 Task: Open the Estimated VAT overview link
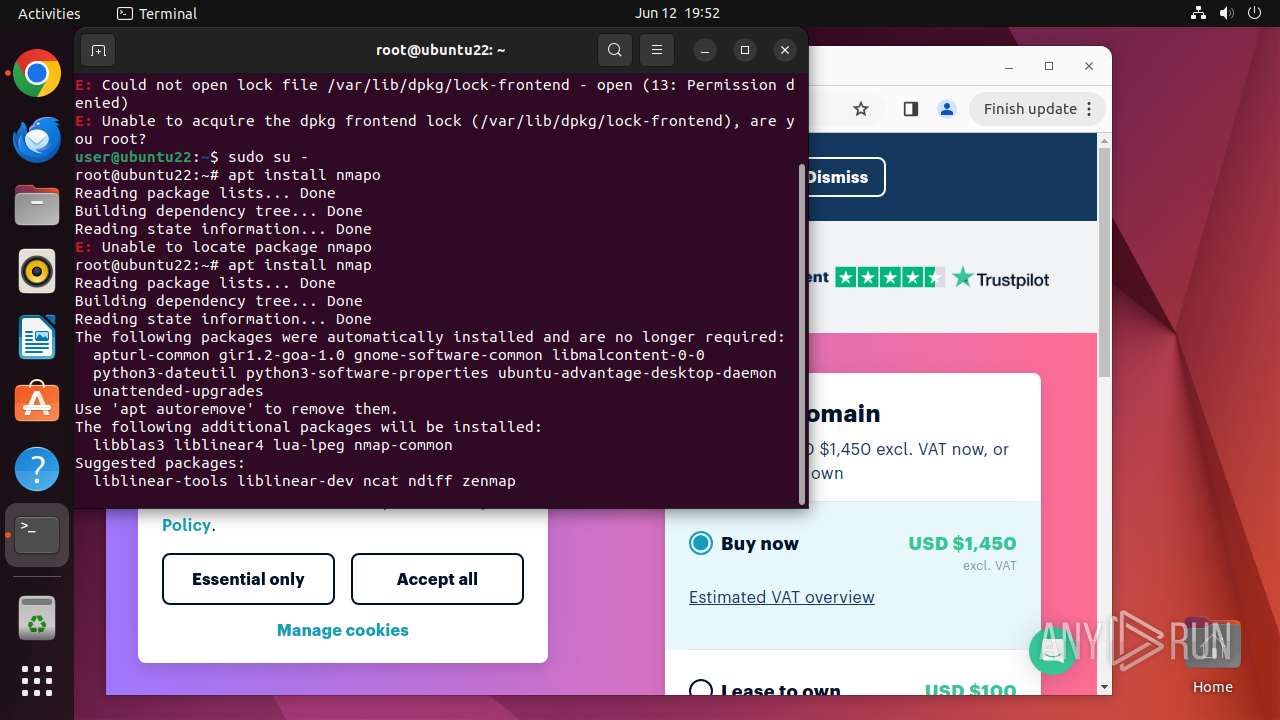click(x=782, y=597)
